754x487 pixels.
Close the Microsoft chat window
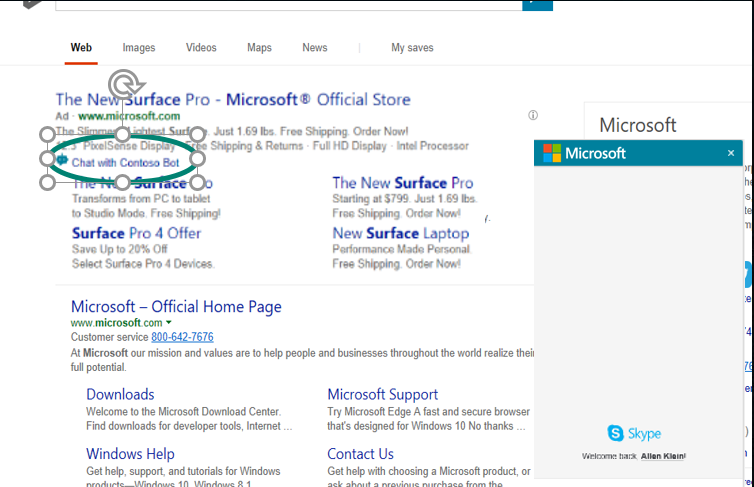point(731,153)
